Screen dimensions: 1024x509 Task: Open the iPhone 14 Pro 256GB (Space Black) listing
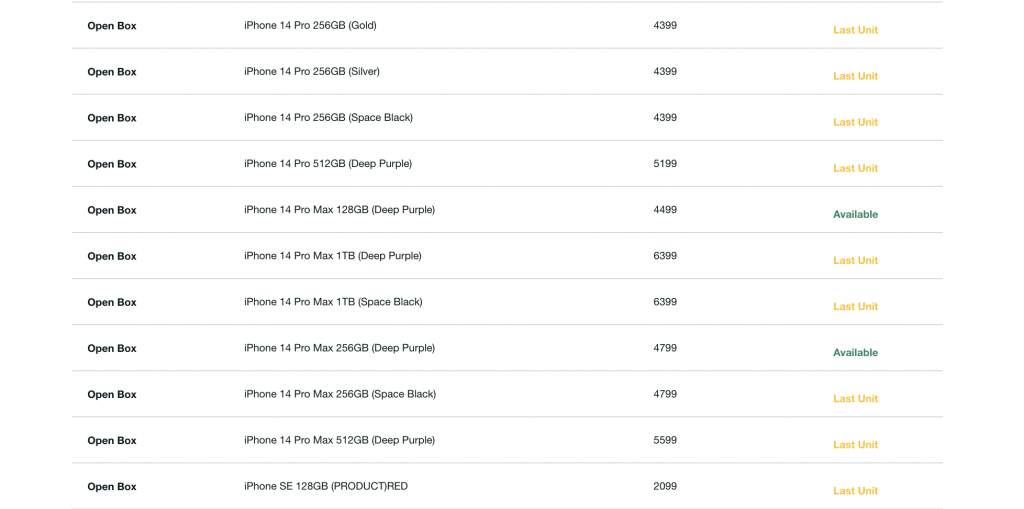(x=328, y=118)
